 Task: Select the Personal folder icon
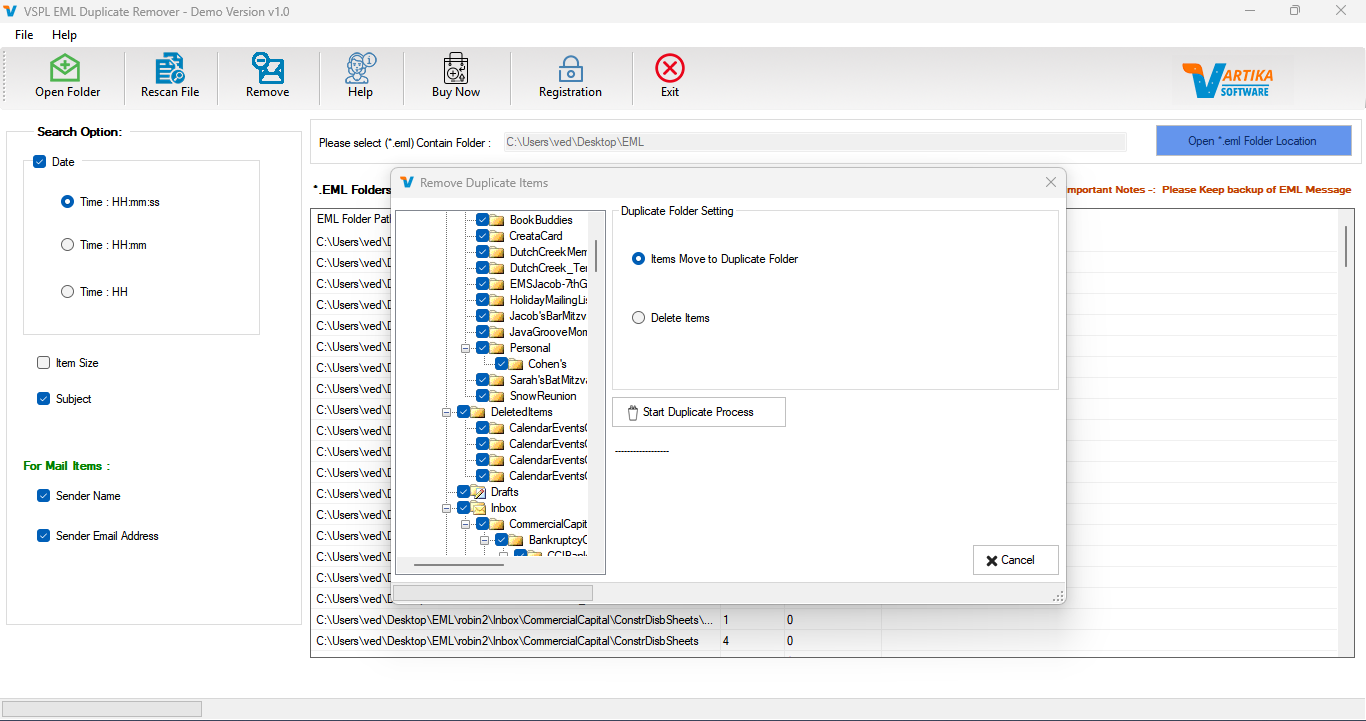click(497, 348)
